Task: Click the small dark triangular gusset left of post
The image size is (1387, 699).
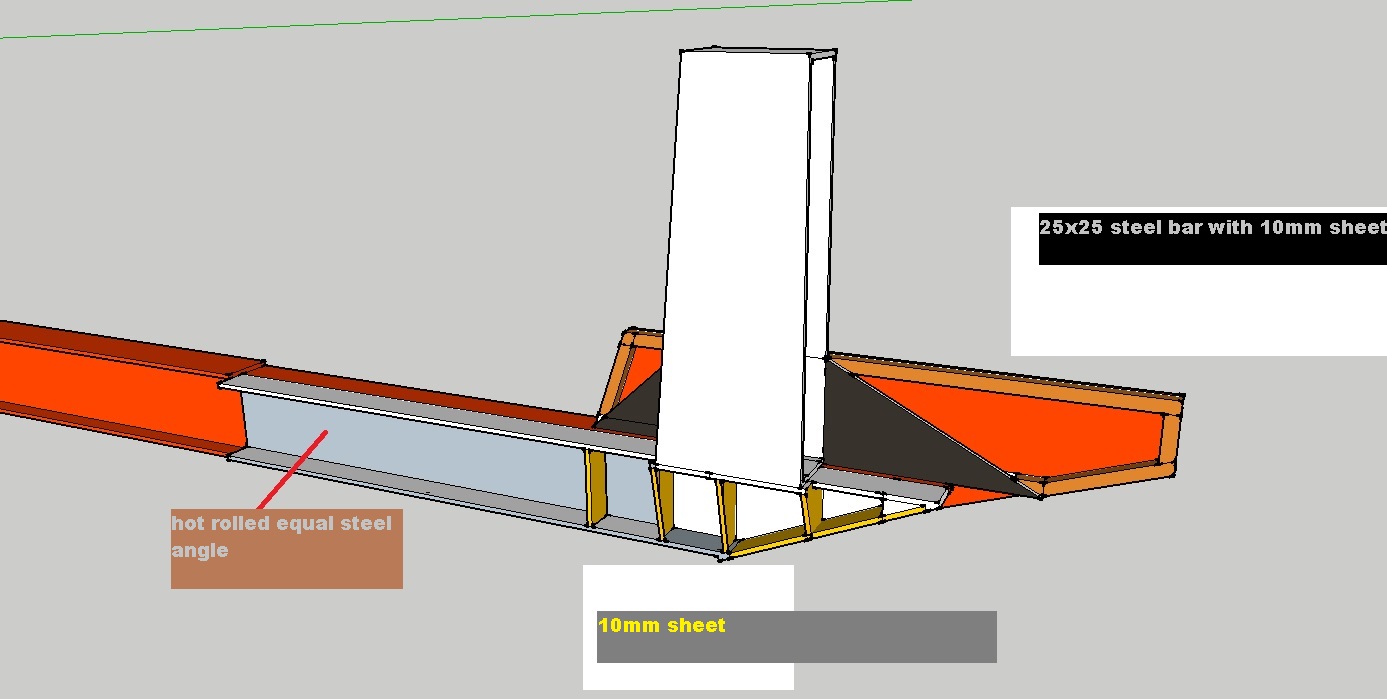Action: (633, 407)
